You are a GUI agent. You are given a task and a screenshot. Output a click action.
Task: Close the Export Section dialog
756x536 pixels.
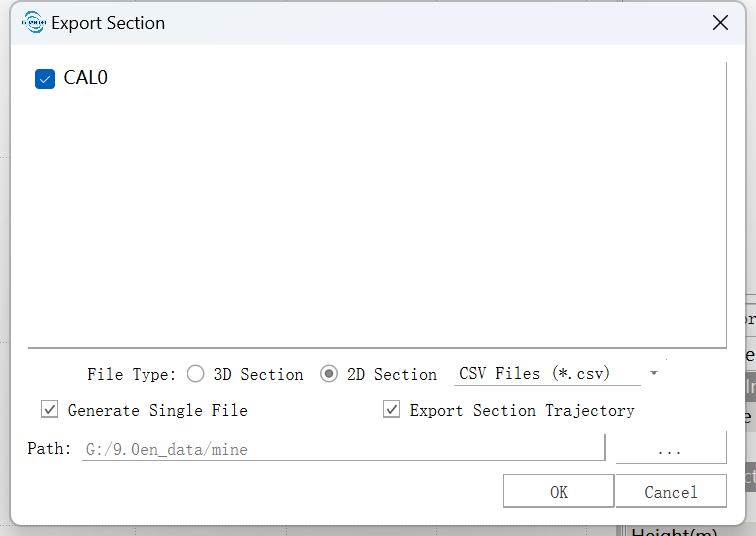pyautogui.click(x=720, y=22)
